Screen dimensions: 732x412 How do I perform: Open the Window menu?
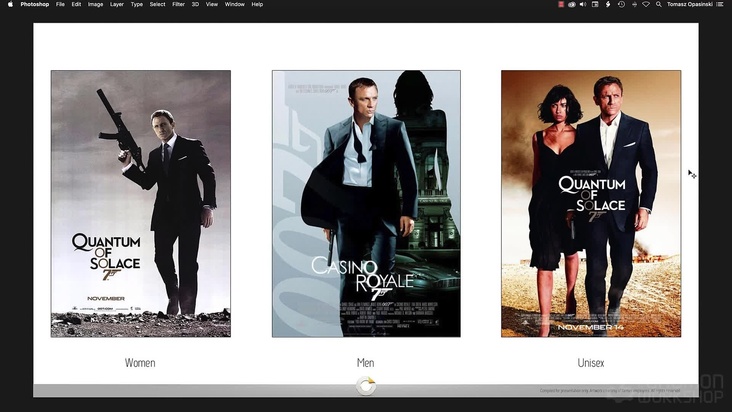point(234,4)
